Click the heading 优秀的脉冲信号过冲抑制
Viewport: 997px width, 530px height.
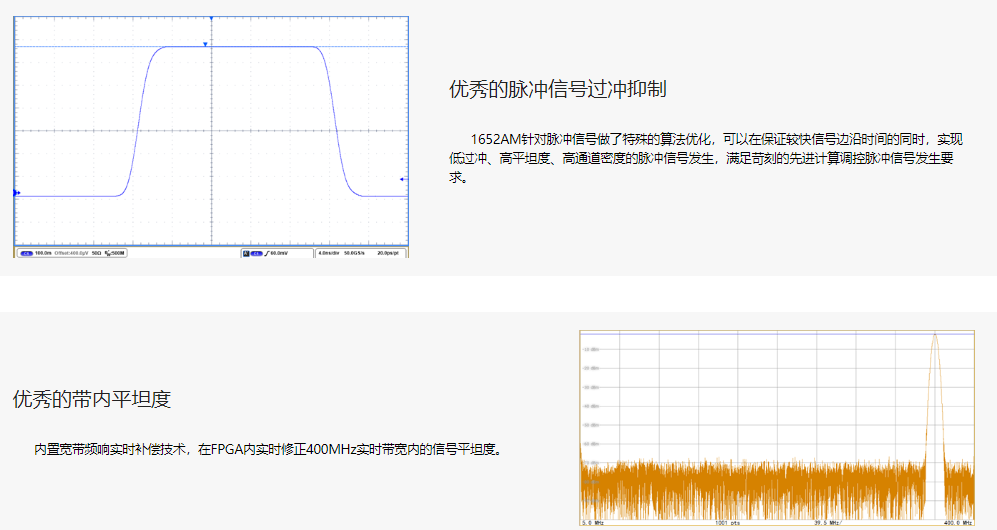tap(558, 89)
